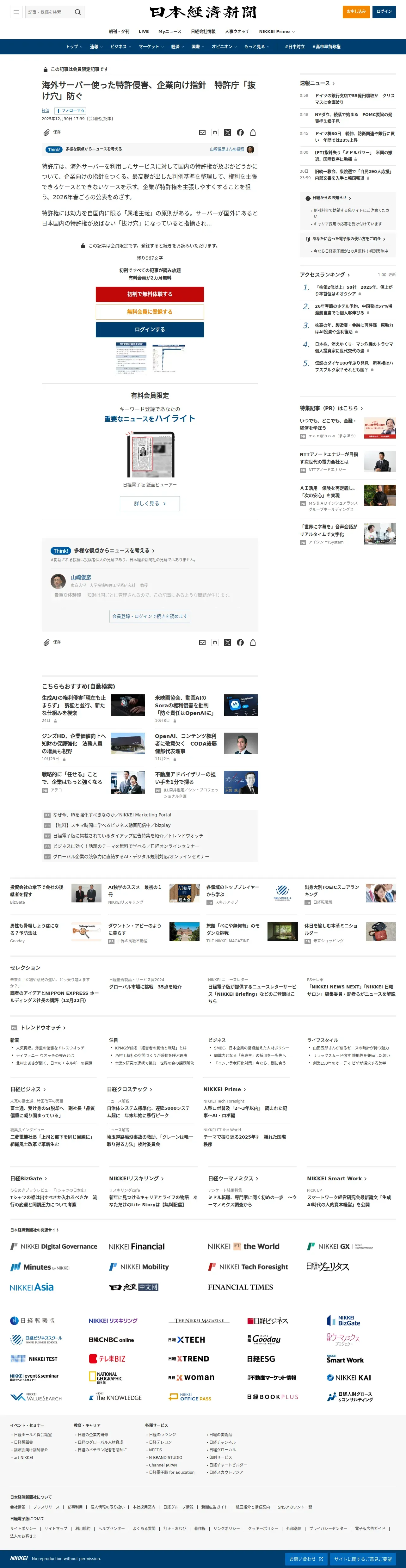406x1568 pixels.
Task: Expand the トップ navigation dropdown
Action: (x=74, y=47)
